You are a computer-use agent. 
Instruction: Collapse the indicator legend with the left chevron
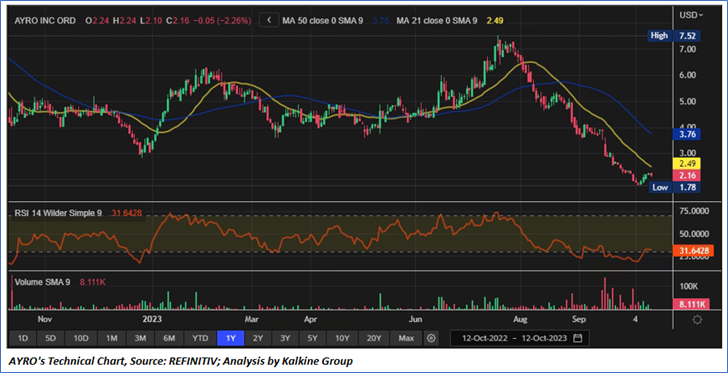[269, 20]
